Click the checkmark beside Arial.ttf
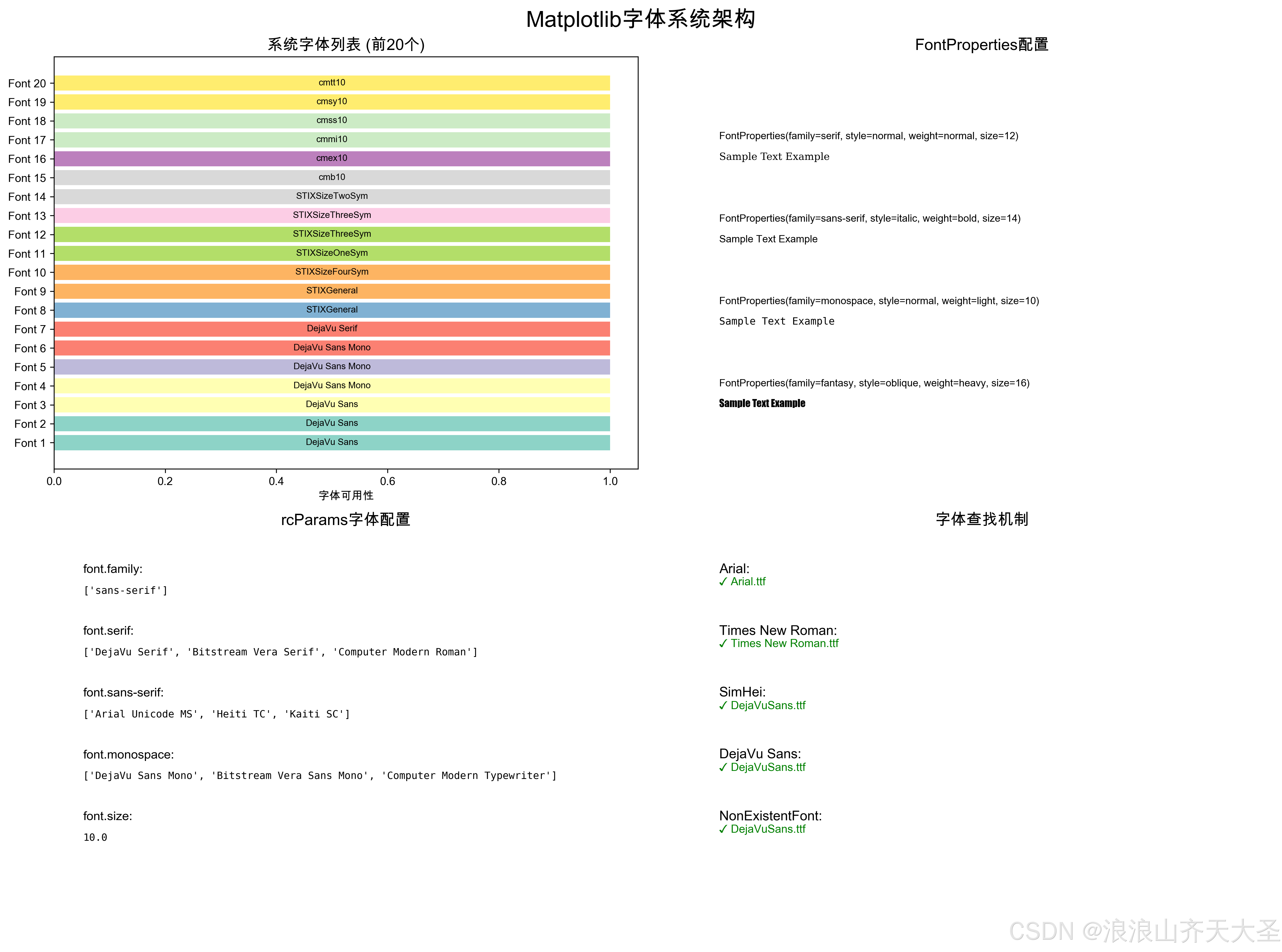 724,581
